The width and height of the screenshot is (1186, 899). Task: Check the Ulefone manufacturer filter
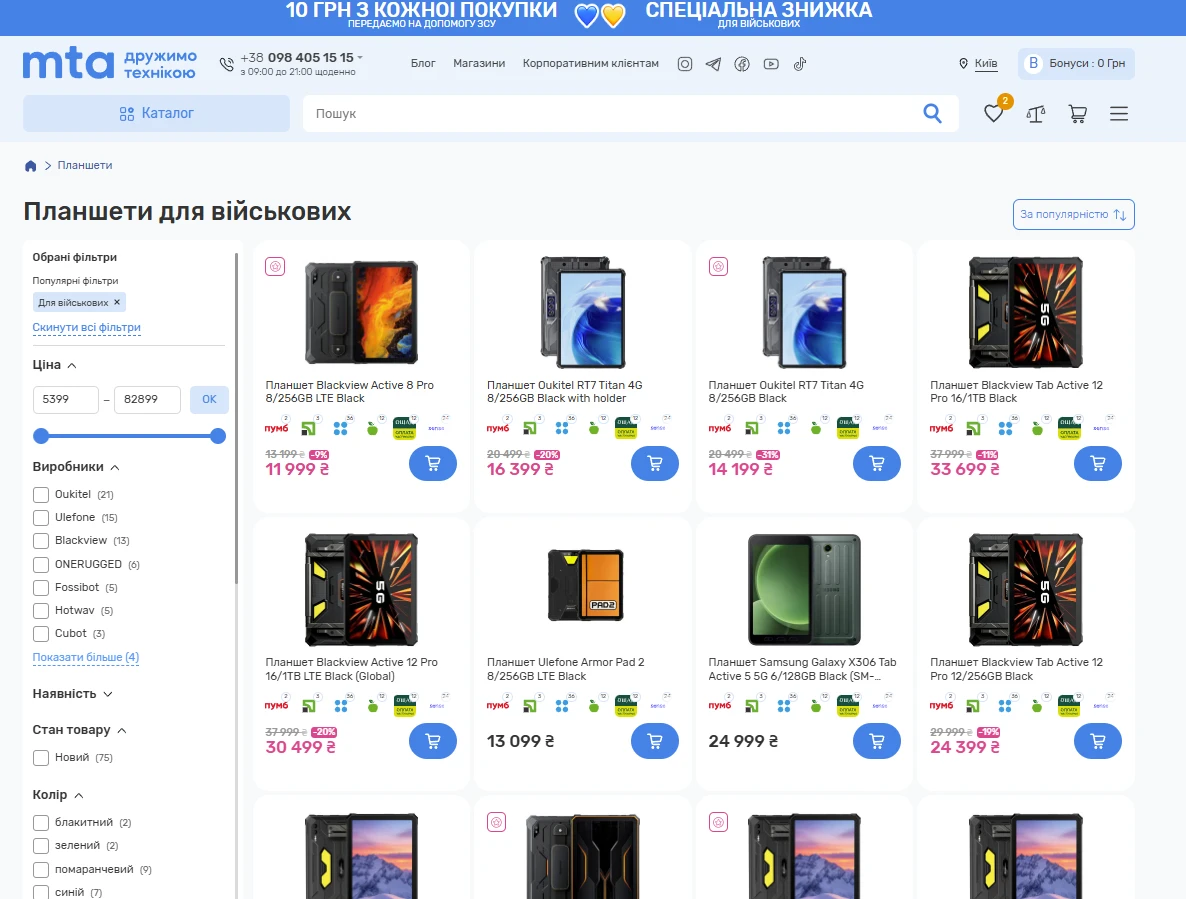[41, 518]
